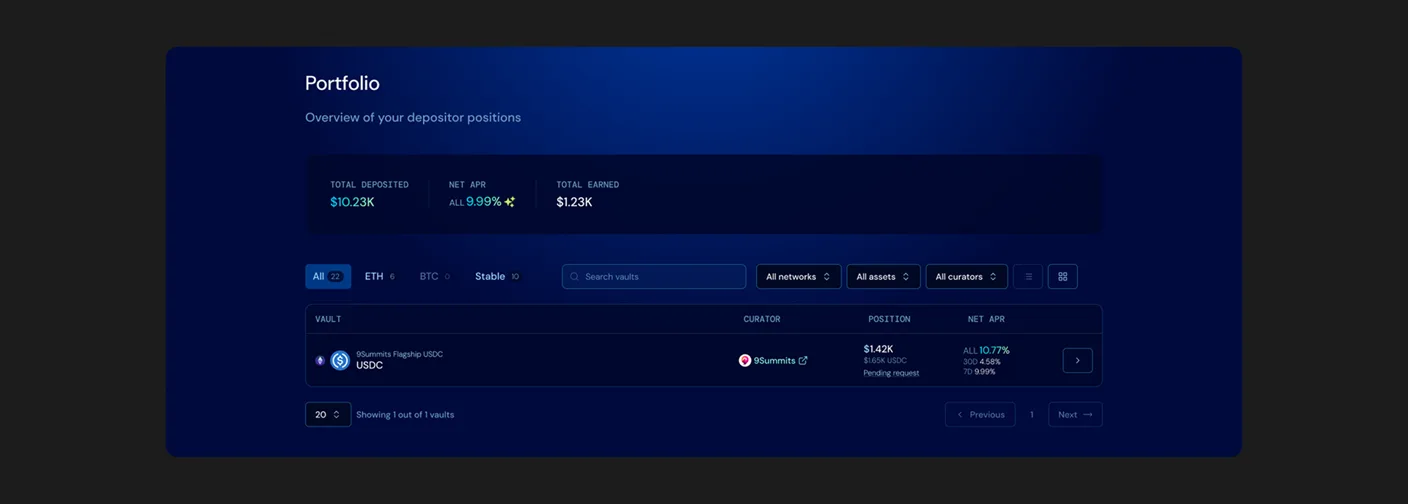Screen dimensions: 1408x504
Task: Click the $1.42K position value
Action: pyautogui.click(x=878, y=349)
